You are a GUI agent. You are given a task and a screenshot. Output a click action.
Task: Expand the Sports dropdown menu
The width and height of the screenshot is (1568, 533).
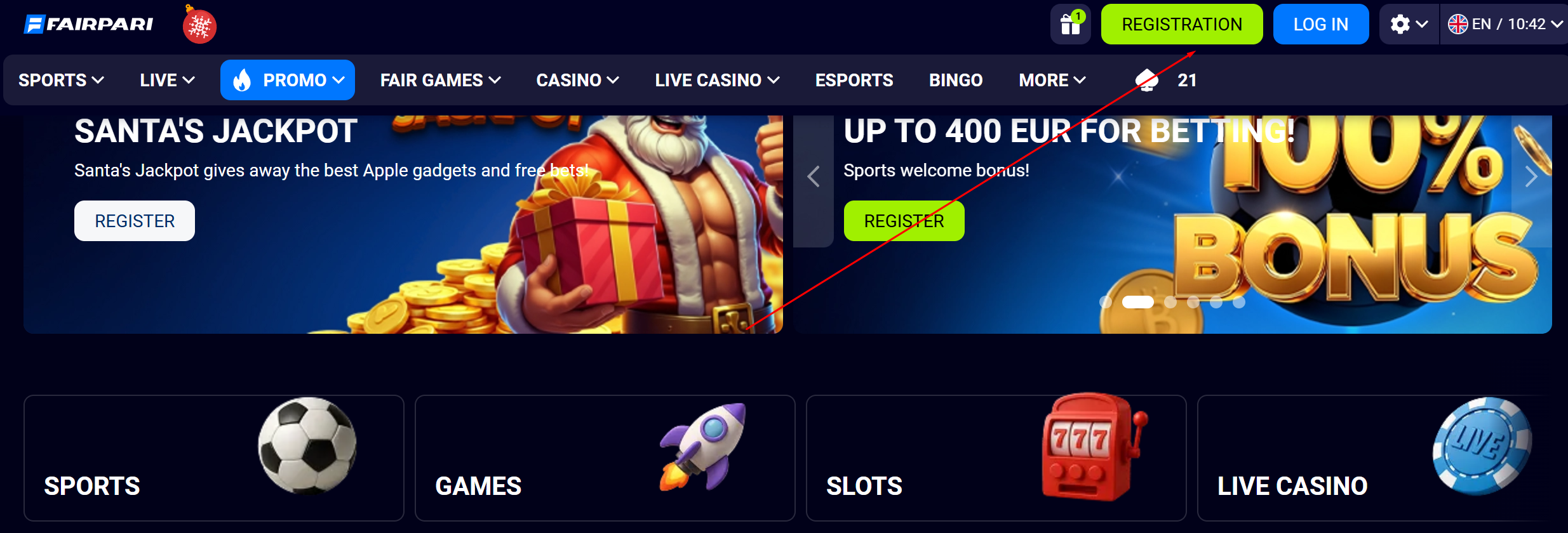62,80
